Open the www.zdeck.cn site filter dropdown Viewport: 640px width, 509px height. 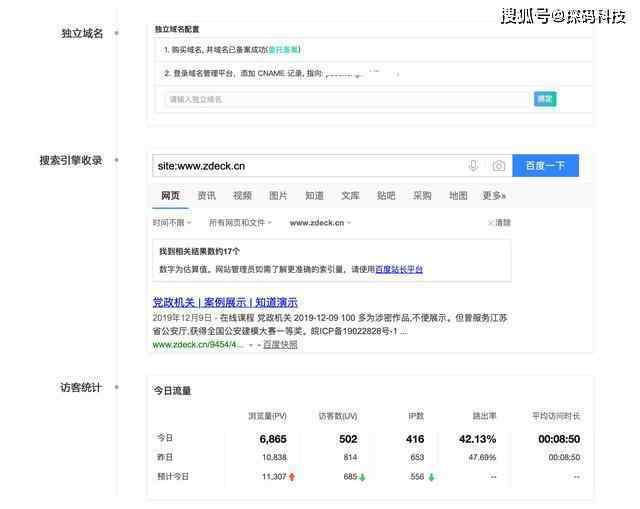(x=320, y=222)
